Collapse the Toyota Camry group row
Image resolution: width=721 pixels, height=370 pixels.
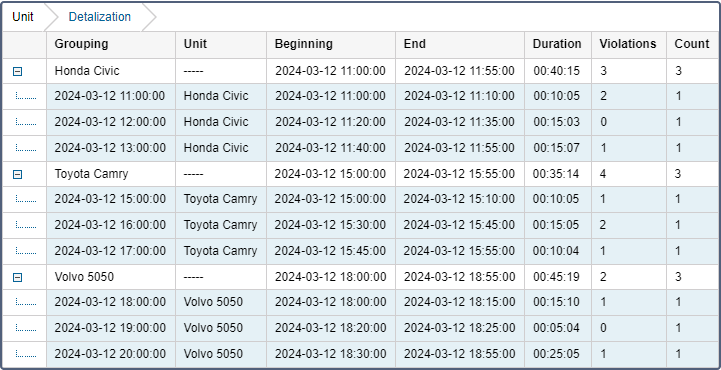pyautogui.click(x=17, y=174)
